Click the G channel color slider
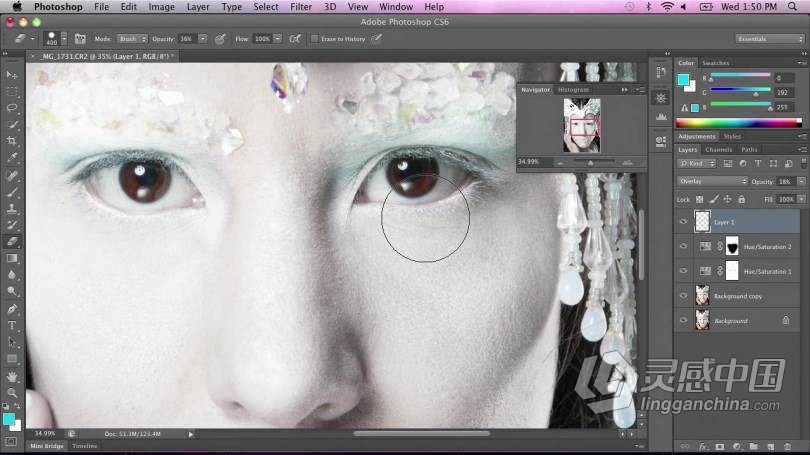The width and height of the screenshot is (810, 455). tap(740, 90)
